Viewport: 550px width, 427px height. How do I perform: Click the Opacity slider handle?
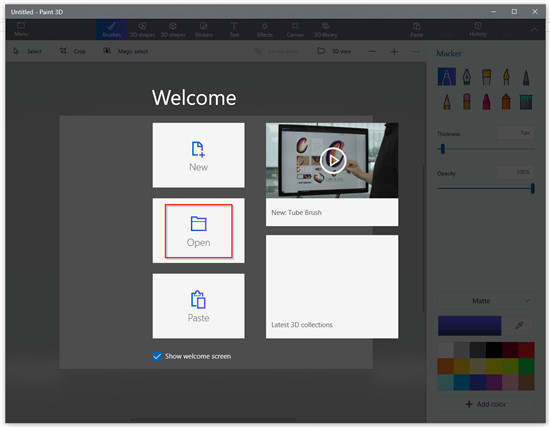pyautogui.click(x=532, y=188)
